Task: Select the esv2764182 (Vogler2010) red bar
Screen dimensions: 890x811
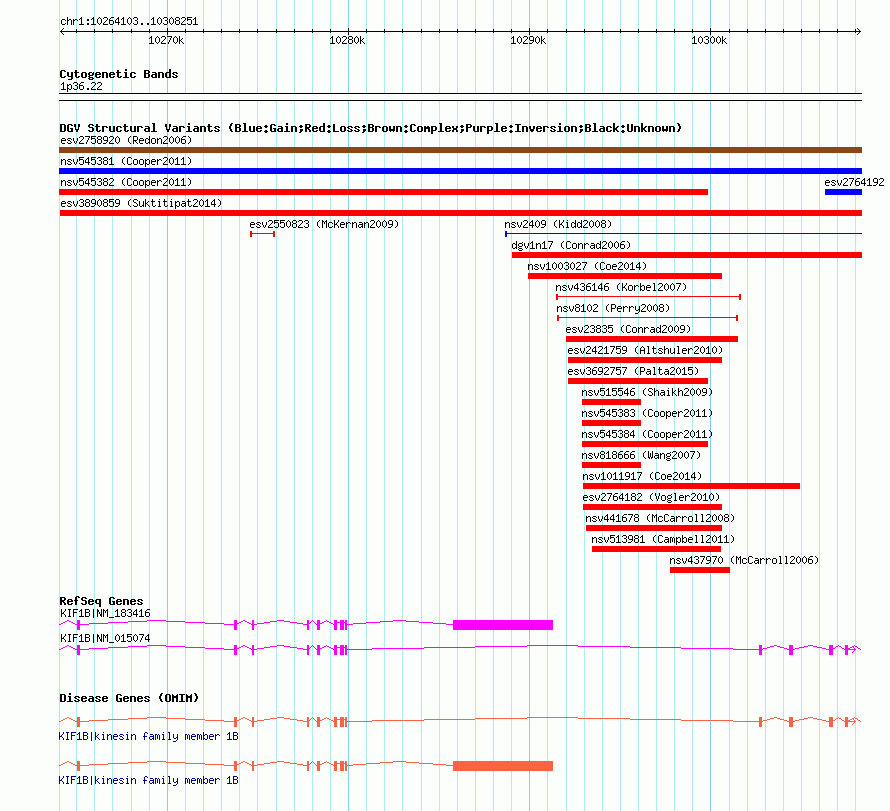Action: tap(652, 507)
